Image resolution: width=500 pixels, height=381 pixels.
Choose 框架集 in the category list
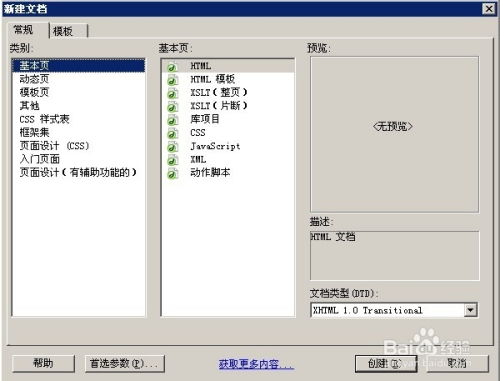point(34,132)
